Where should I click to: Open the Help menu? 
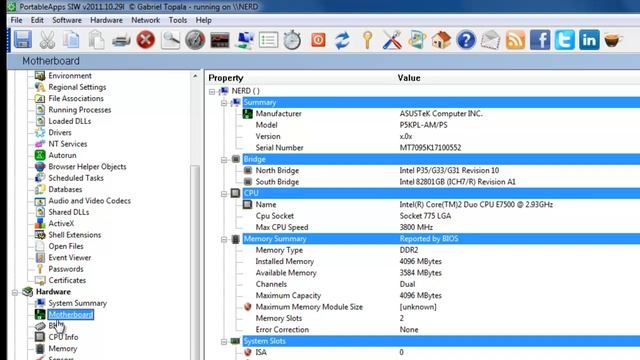click(204, 20)
